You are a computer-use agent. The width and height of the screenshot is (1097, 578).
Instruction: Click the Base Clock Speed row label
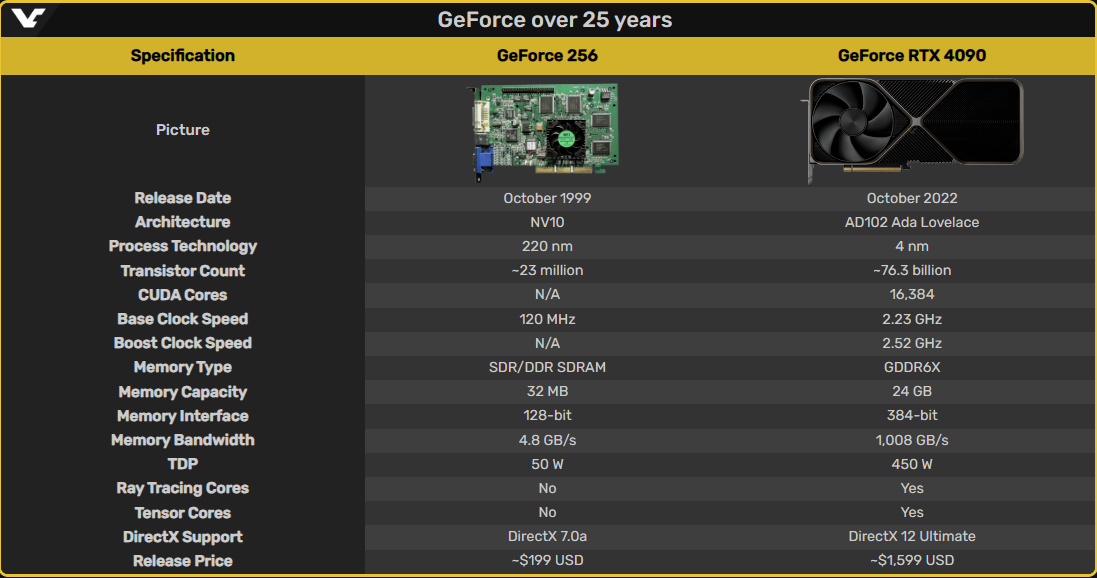[183, 319]
